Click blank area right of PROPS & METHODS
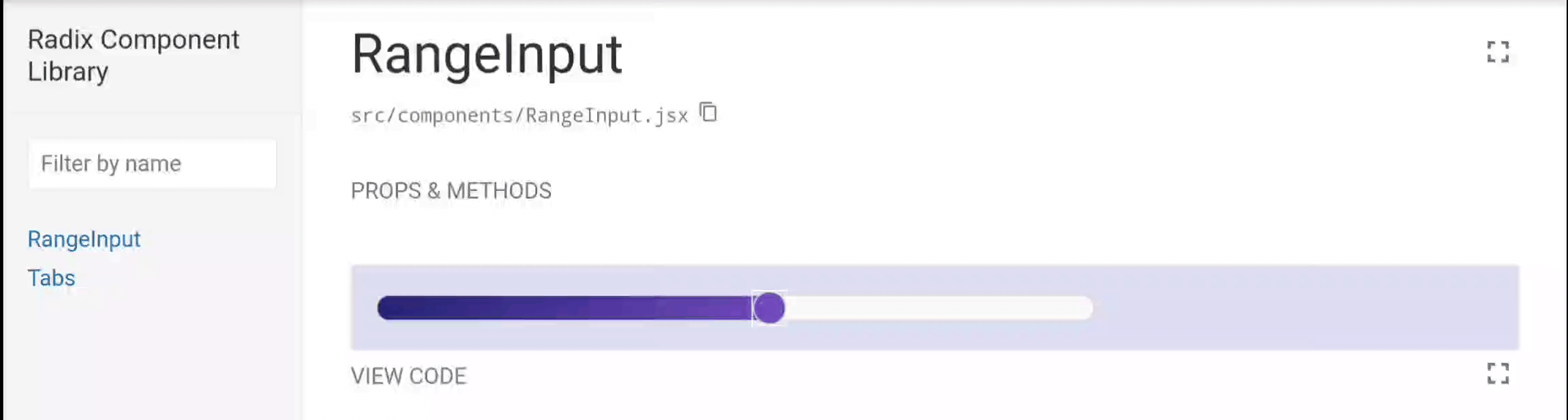This screenshot has width=1568, height=420. [1023, 191]
